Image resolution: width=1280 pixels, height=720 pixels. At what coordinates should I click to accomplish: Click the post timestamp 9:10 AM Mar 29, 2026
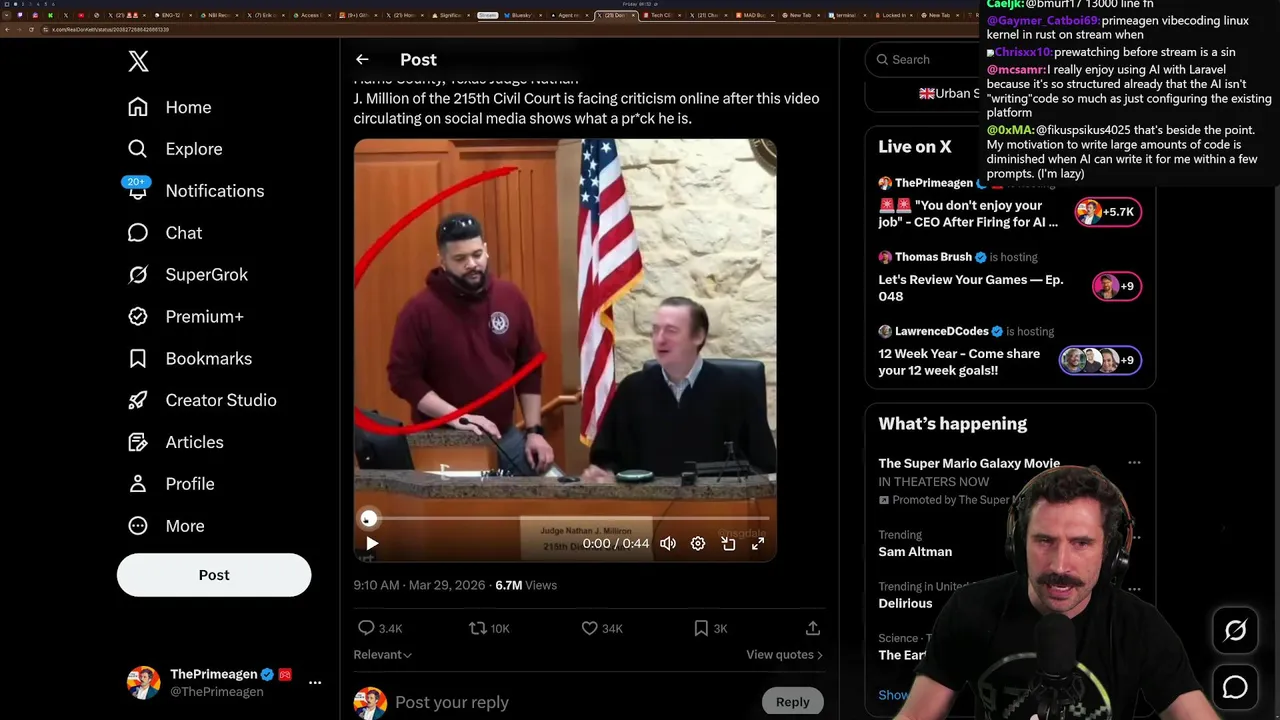(x=419, y=585)
